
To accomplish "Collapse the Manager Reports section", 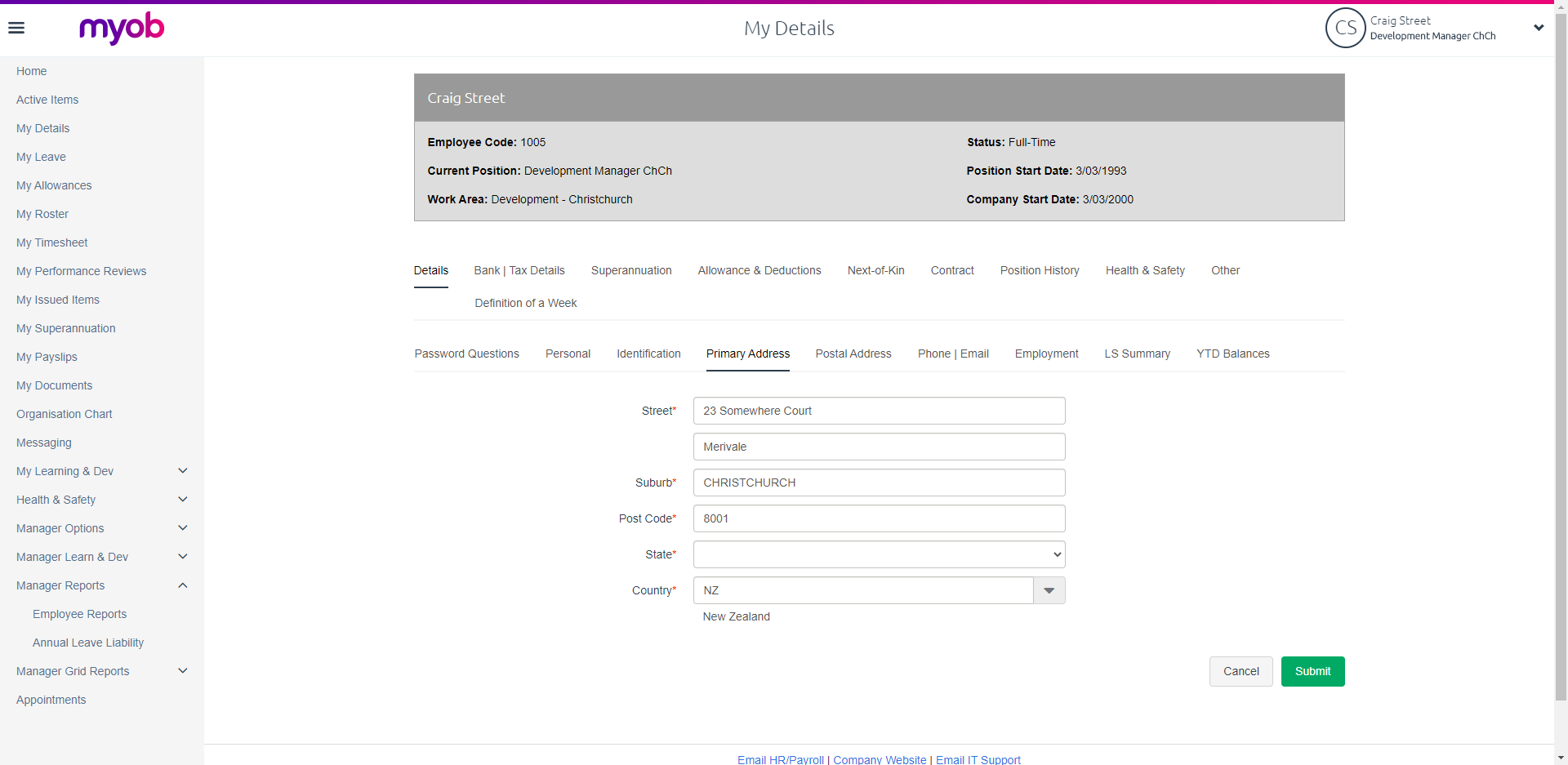I will [x=183, y=585].
